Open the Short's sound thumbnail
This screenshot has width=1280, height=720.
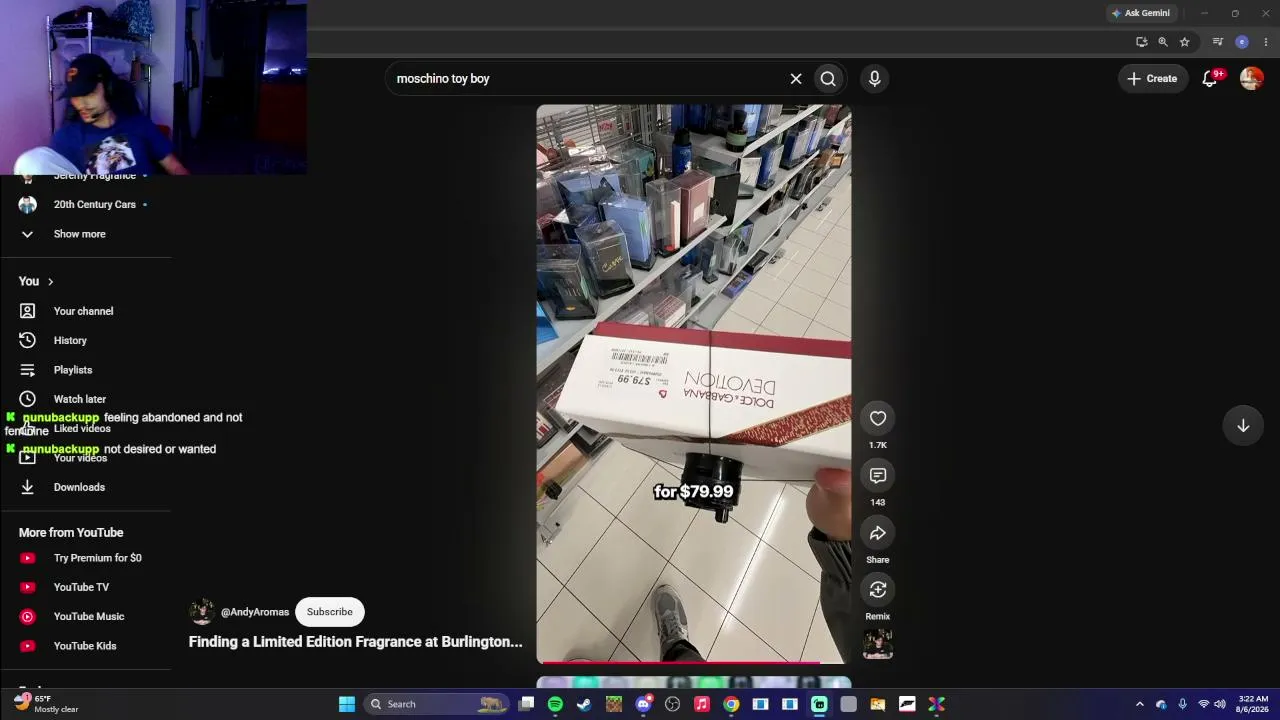tap(878, 643)
